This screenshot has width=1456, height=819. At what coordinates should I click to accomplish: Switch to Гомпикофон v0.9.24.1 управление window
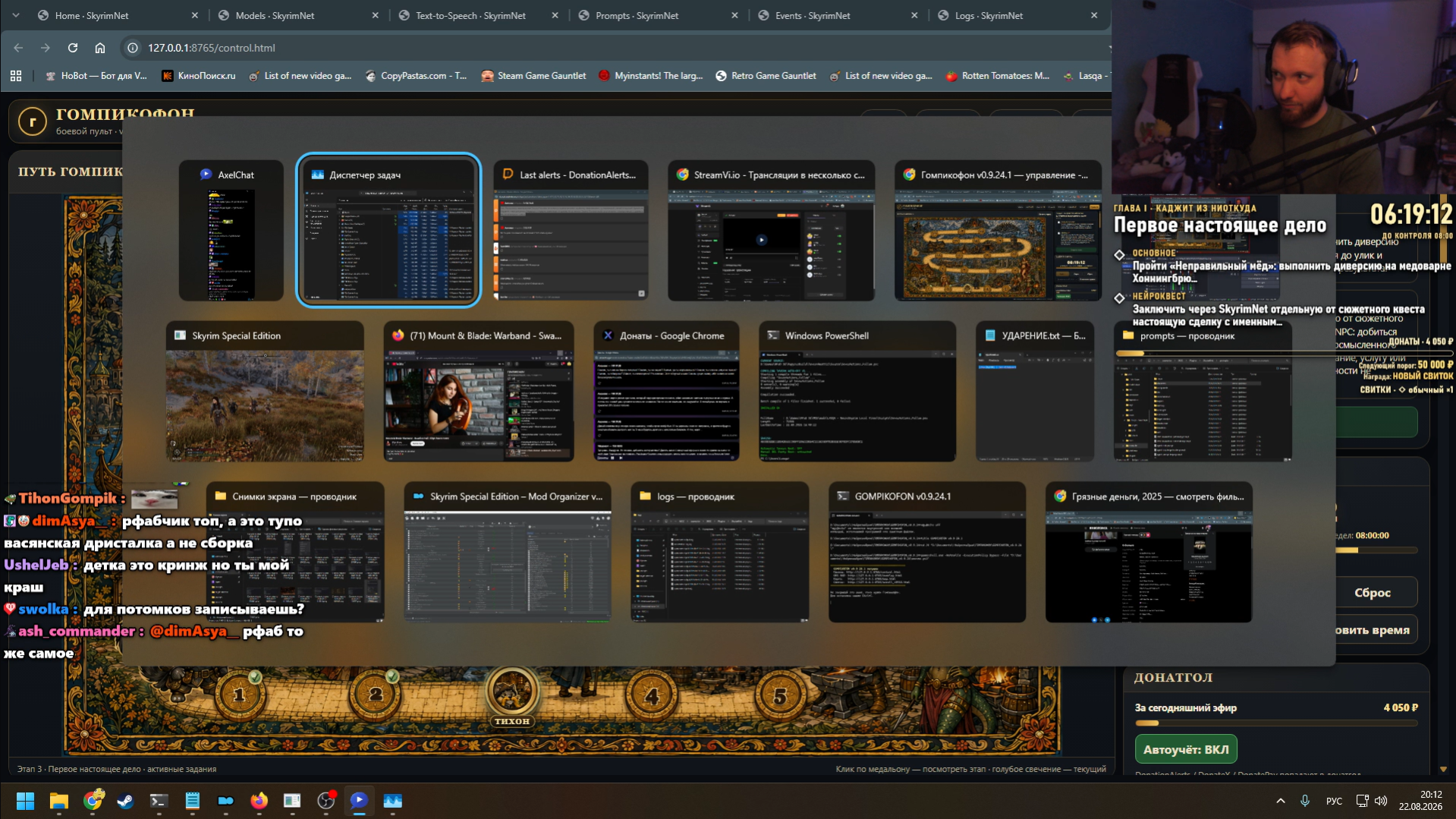998,231
